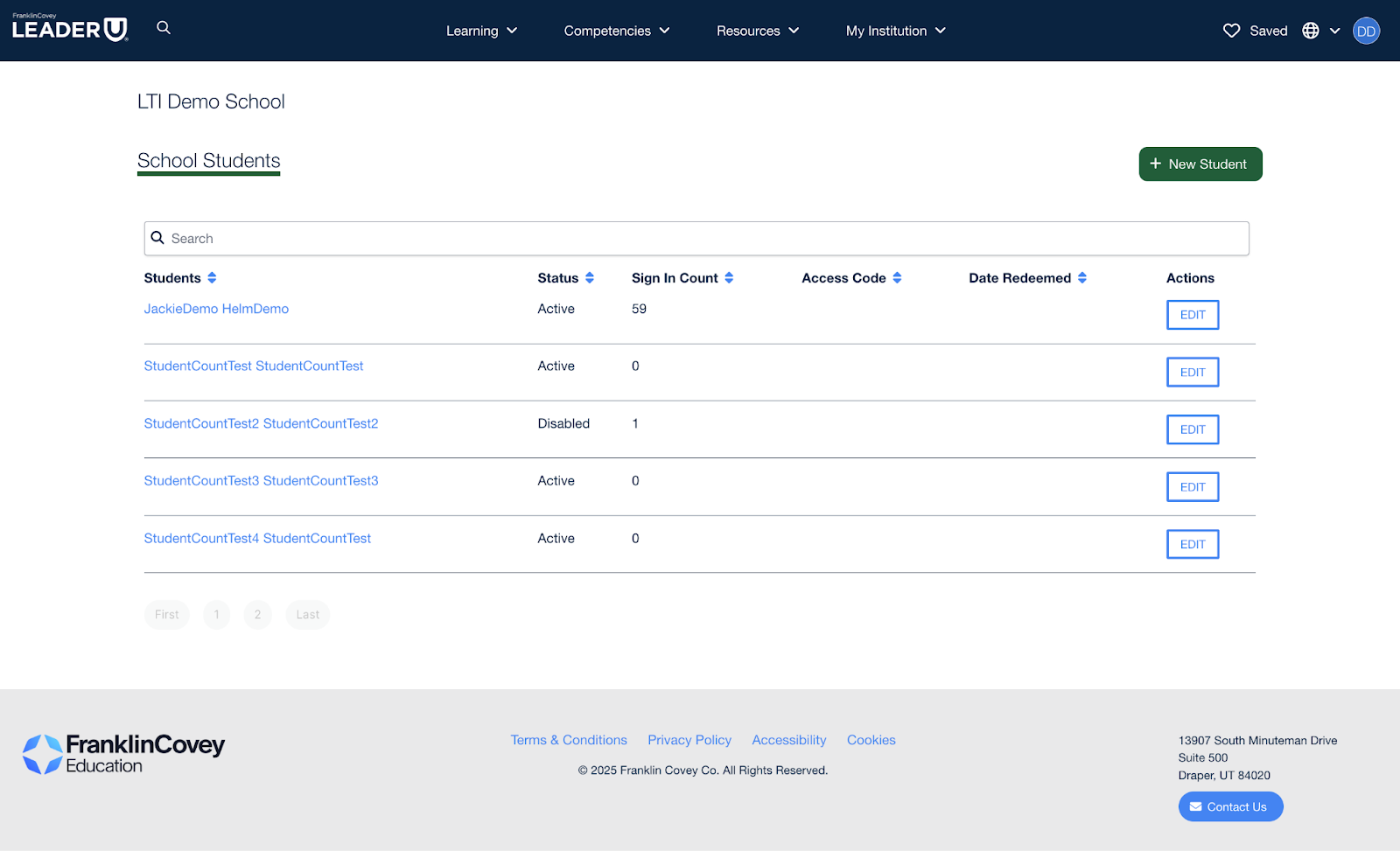Expand the Learning dropdown menu

(481, 31)
